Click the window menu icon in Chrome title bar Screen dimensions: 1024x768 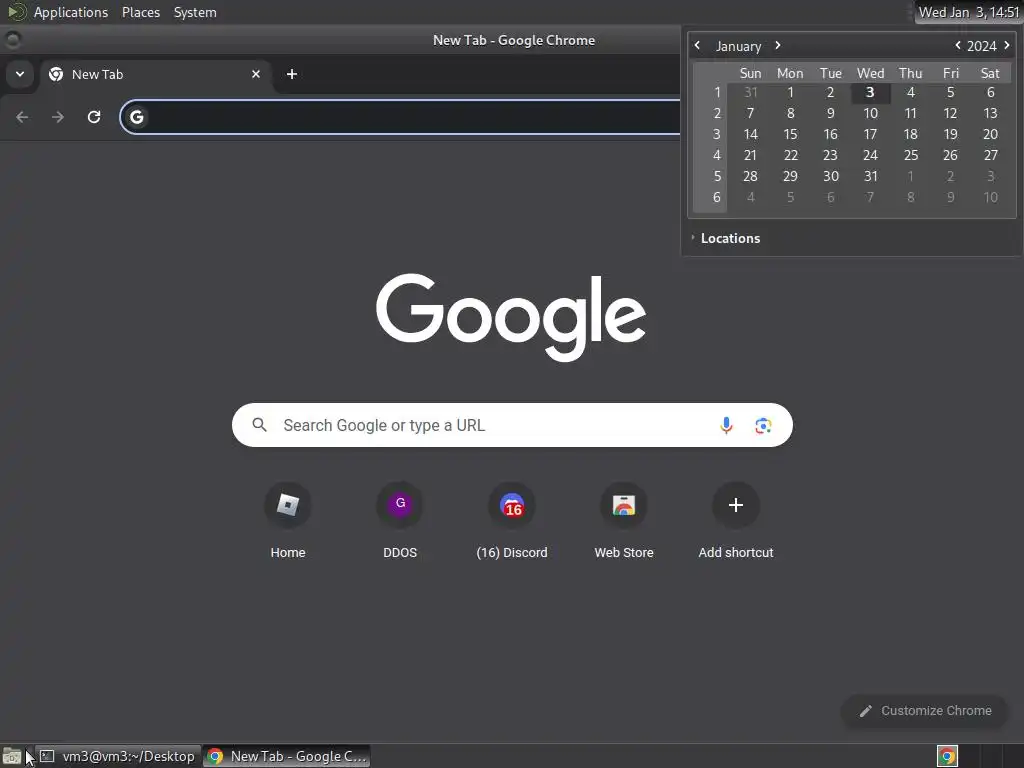[12, 40]
